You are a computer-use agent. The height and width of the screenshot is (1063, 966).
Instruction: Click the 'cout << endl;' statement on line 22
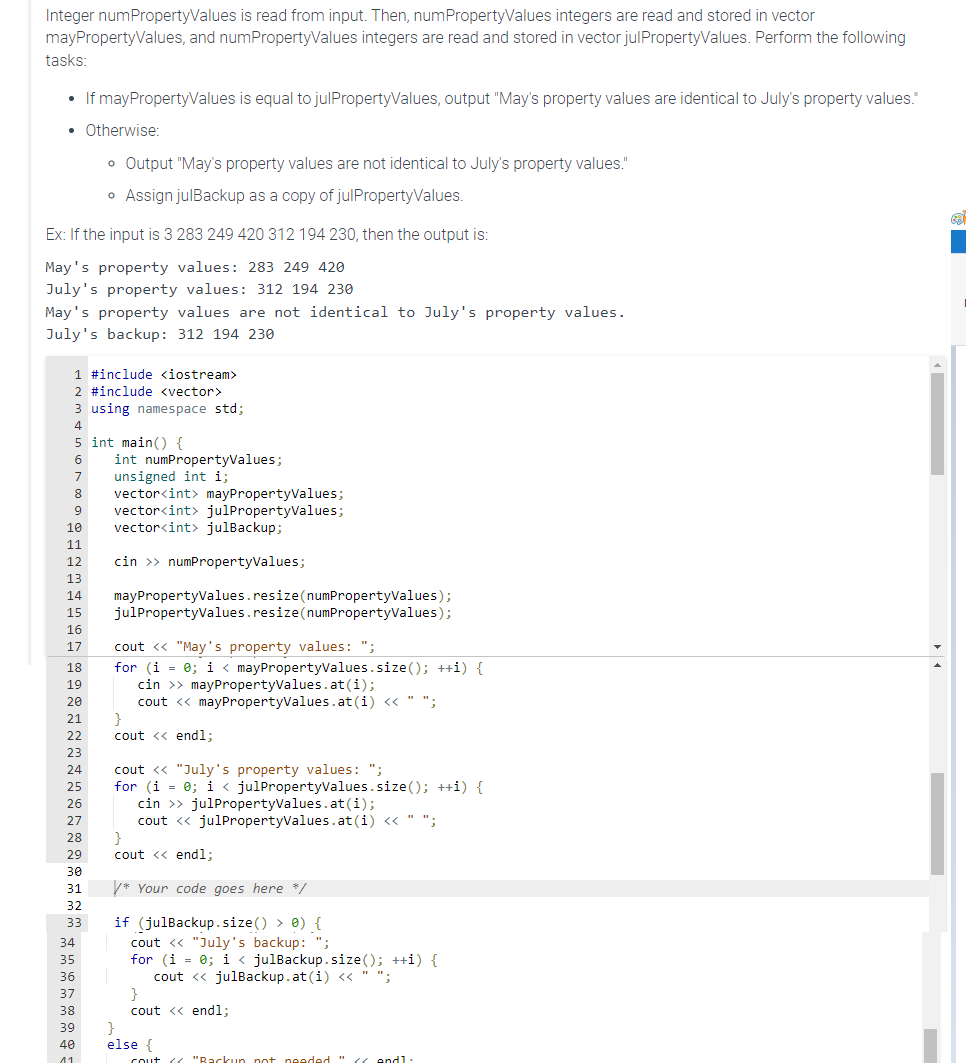158,735
